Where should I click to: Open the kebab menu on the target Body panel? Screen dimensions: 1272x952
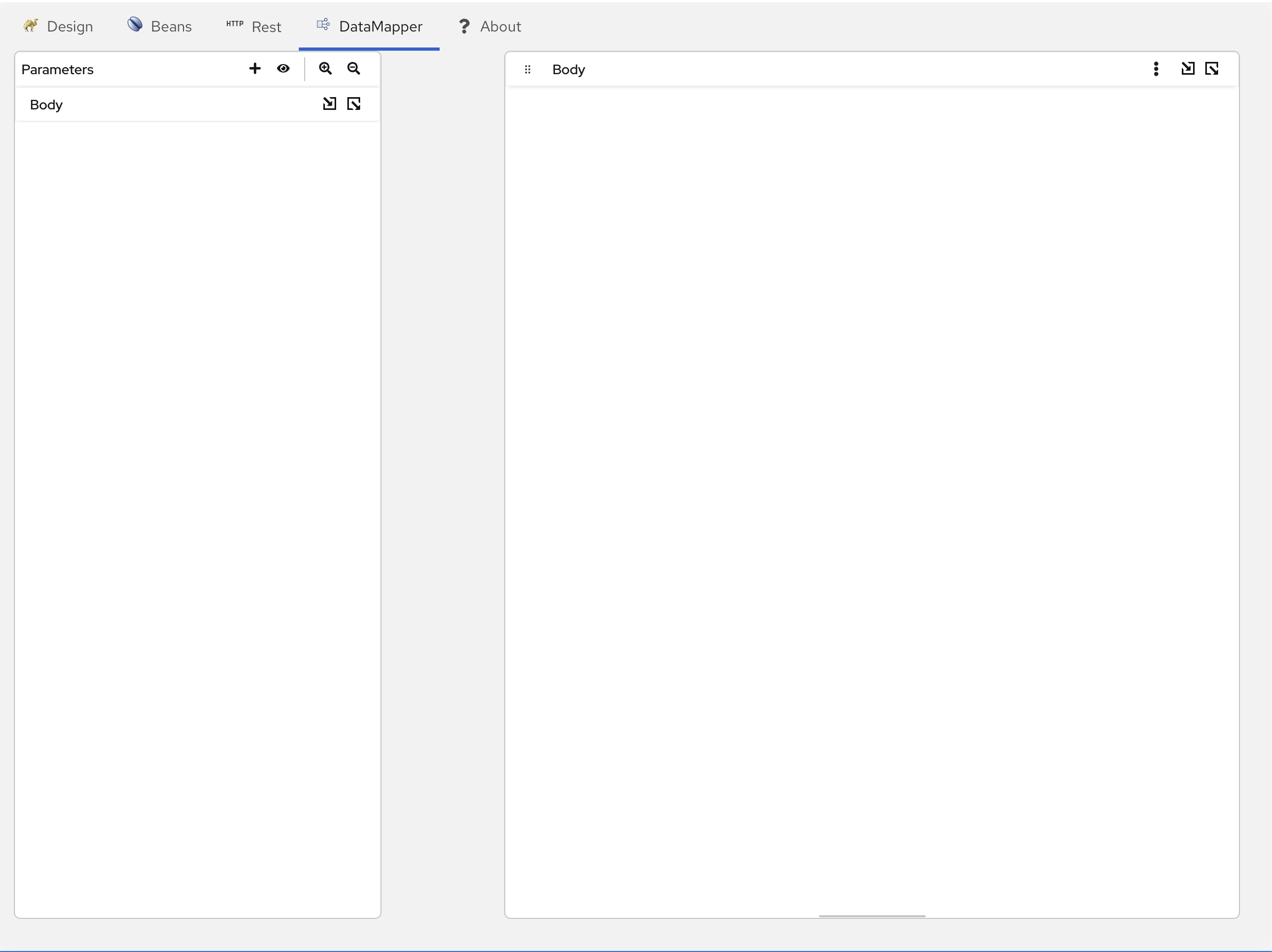pos(1156,68)
